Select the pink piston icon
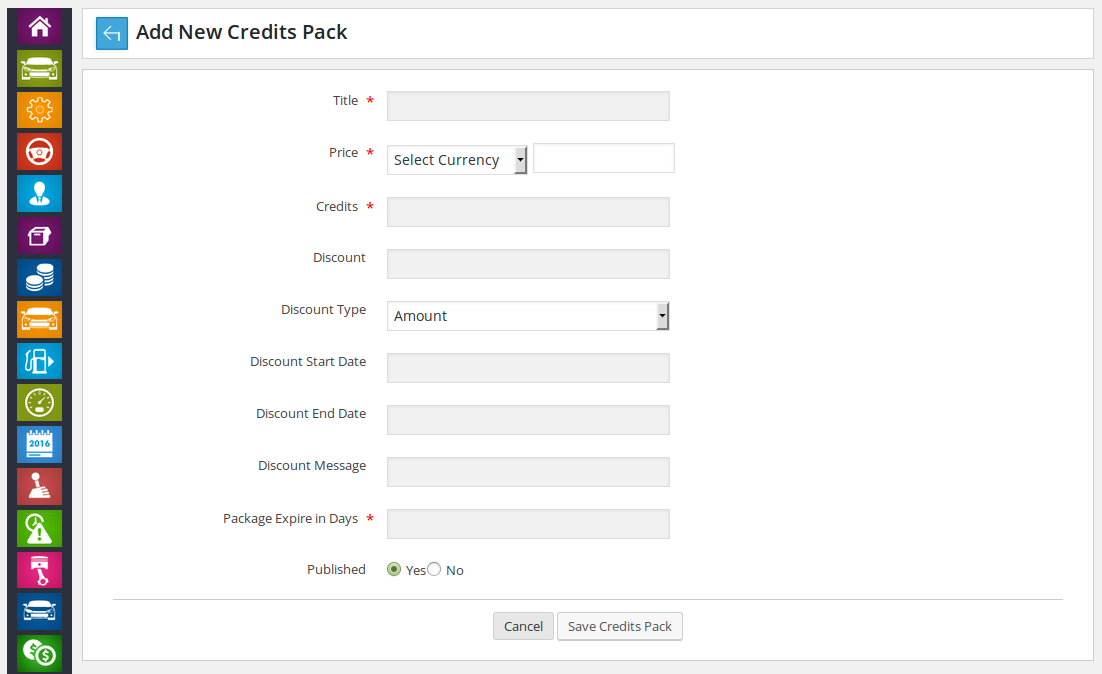The image size is (1102, 674). [39, 570]
